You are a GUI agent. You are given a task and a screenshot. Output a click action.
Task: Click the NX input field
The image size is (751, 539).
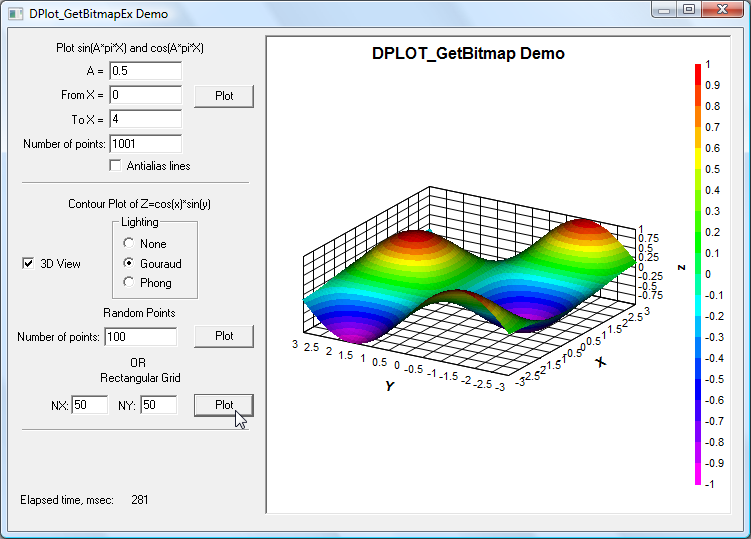(x=90, y=405)
